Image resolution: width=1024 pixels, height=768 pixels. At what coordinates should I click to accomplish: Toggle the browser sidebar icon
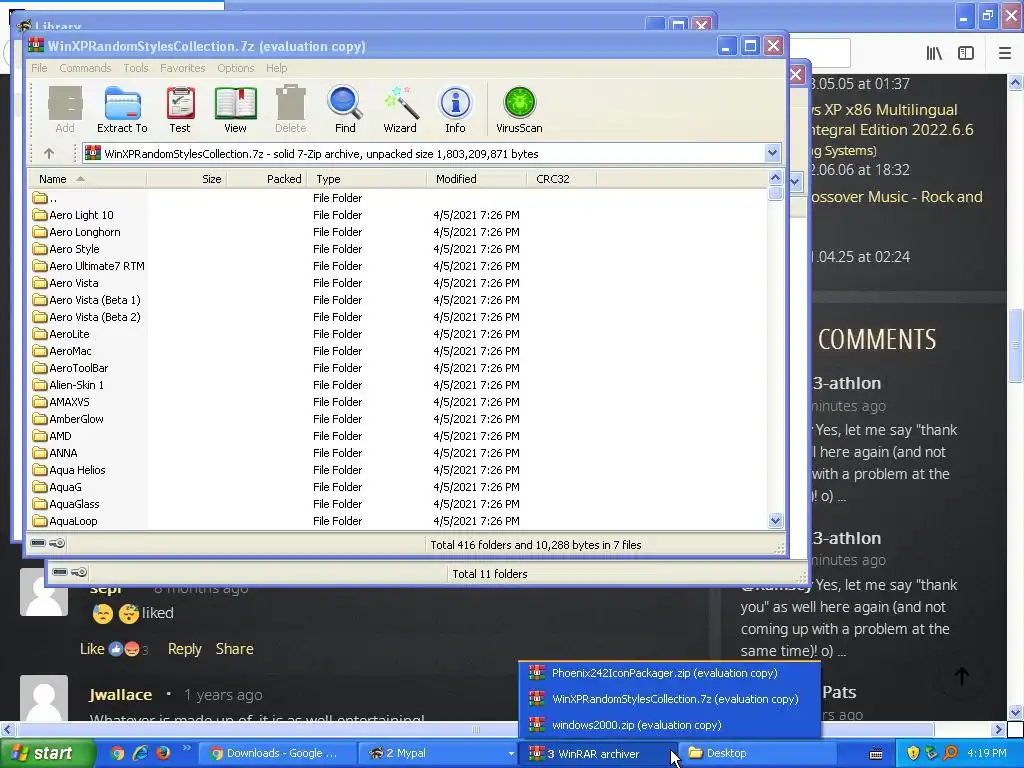[x=966, y=53]
